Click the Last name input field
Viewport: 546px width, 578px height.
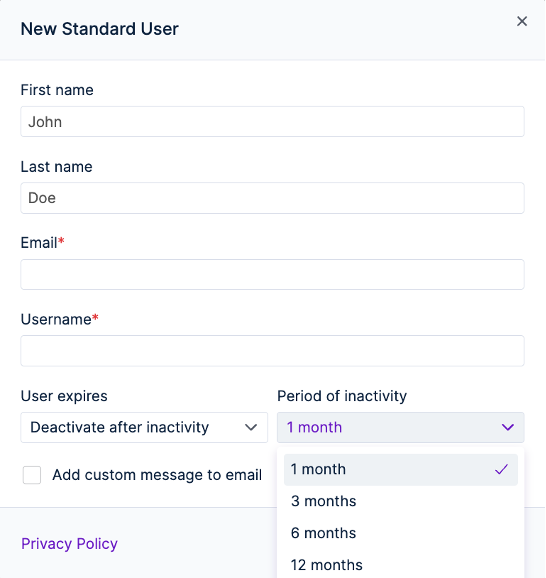(272, 198)
